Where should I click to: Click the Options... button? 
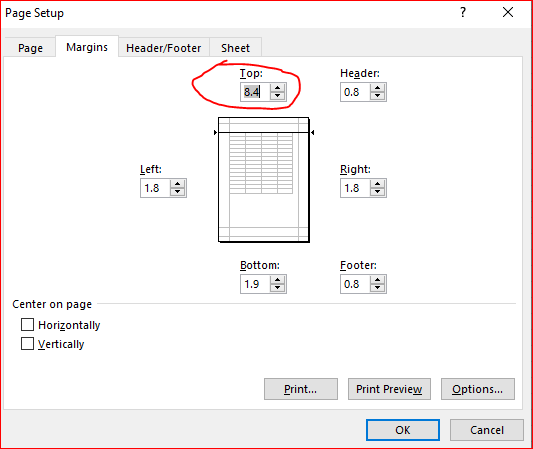(x=478, y=389)
